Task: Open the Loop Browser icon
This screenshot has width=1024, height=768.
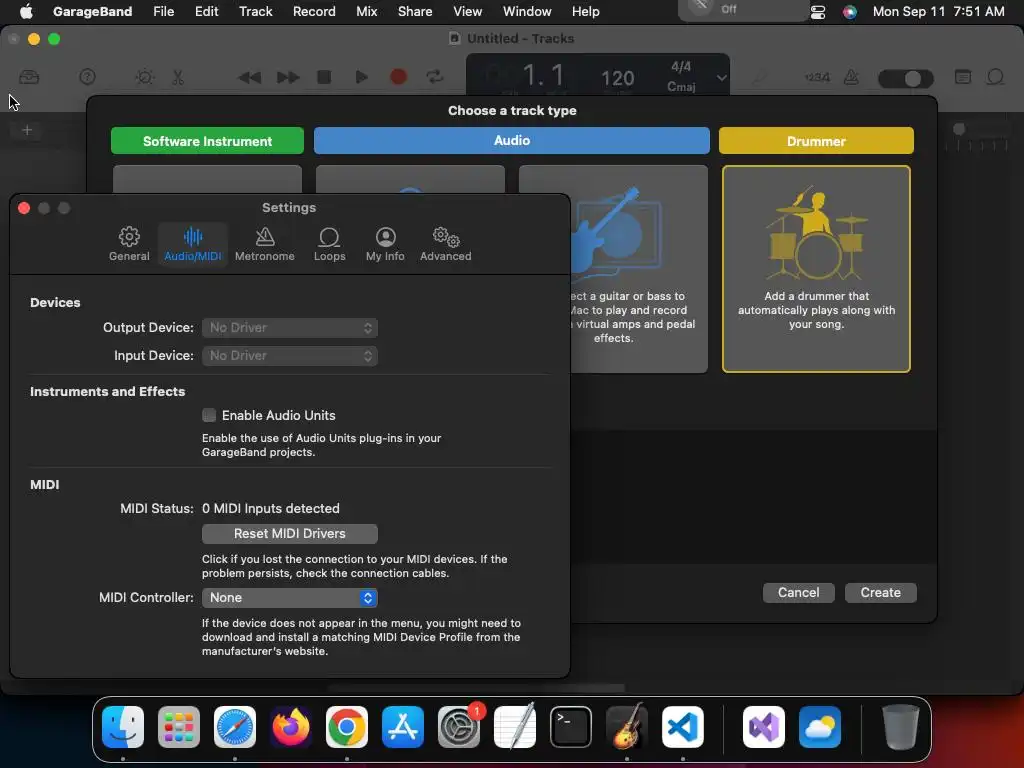Action: pos(995,77)
